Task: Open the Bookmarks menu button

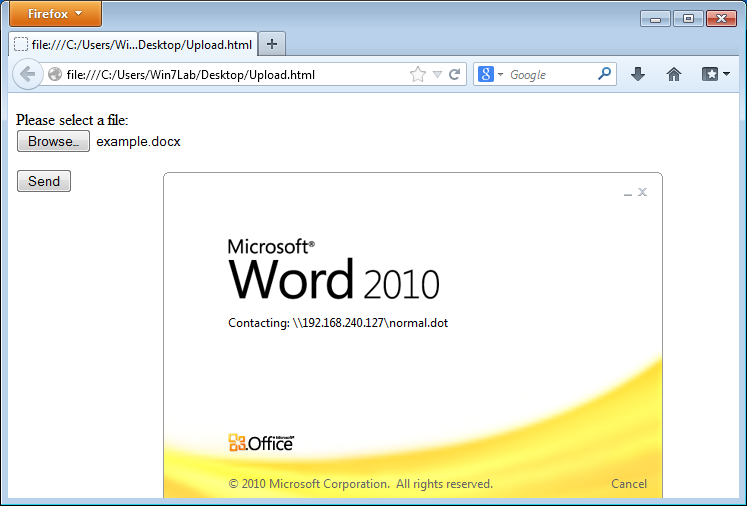Action: 716,74
